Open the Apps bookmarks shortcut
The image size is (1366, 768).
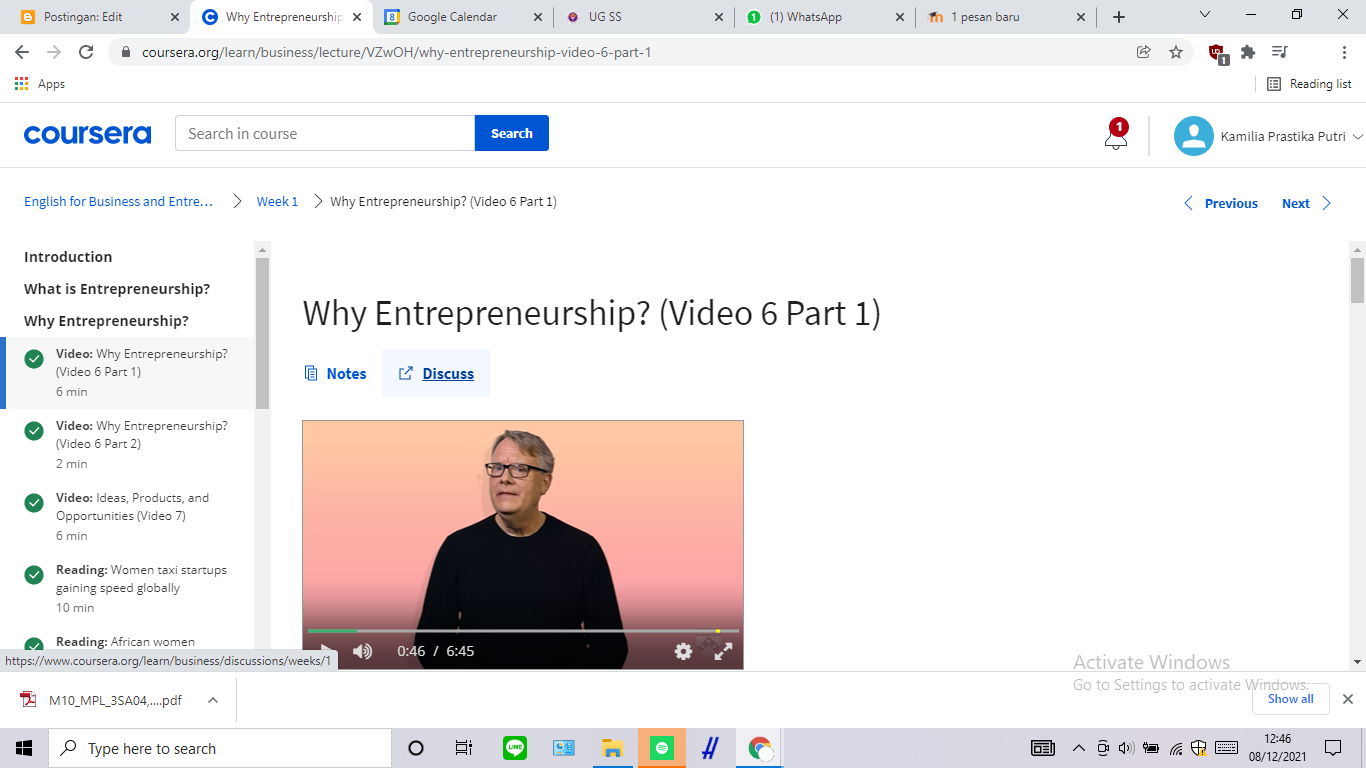40,84
